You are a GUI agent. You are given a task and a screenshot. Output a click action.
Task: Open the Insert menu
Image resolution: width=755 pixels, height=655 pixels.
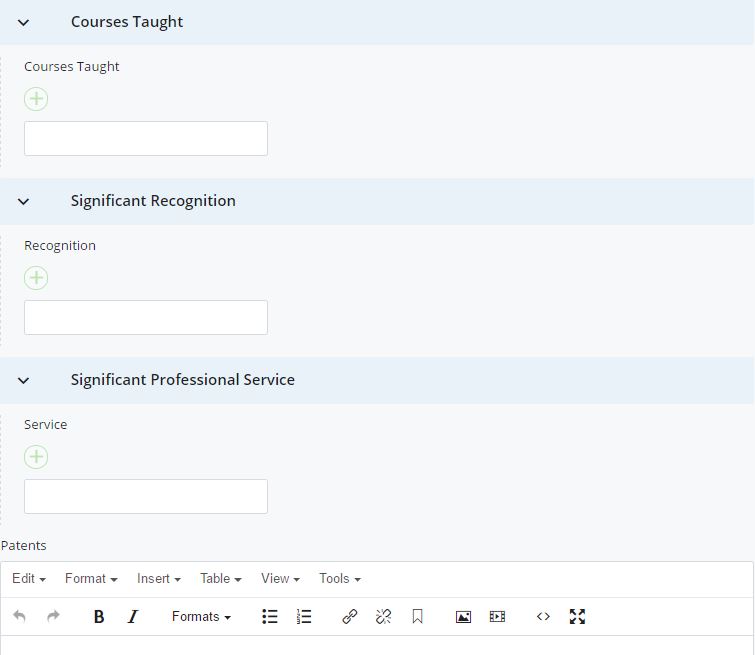[158, 579]
